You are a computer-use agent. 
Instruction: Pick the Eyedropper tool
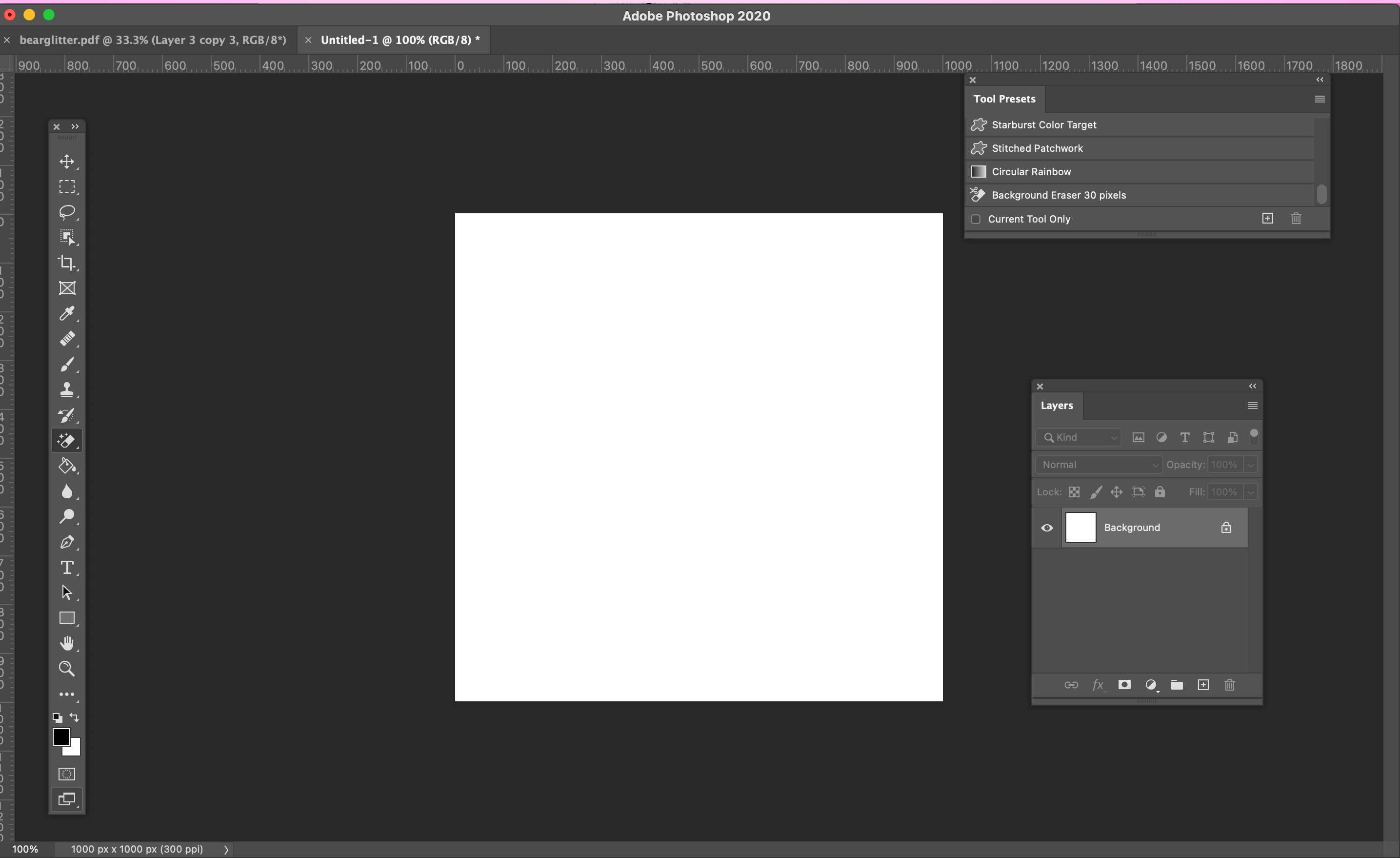[67, 313]
